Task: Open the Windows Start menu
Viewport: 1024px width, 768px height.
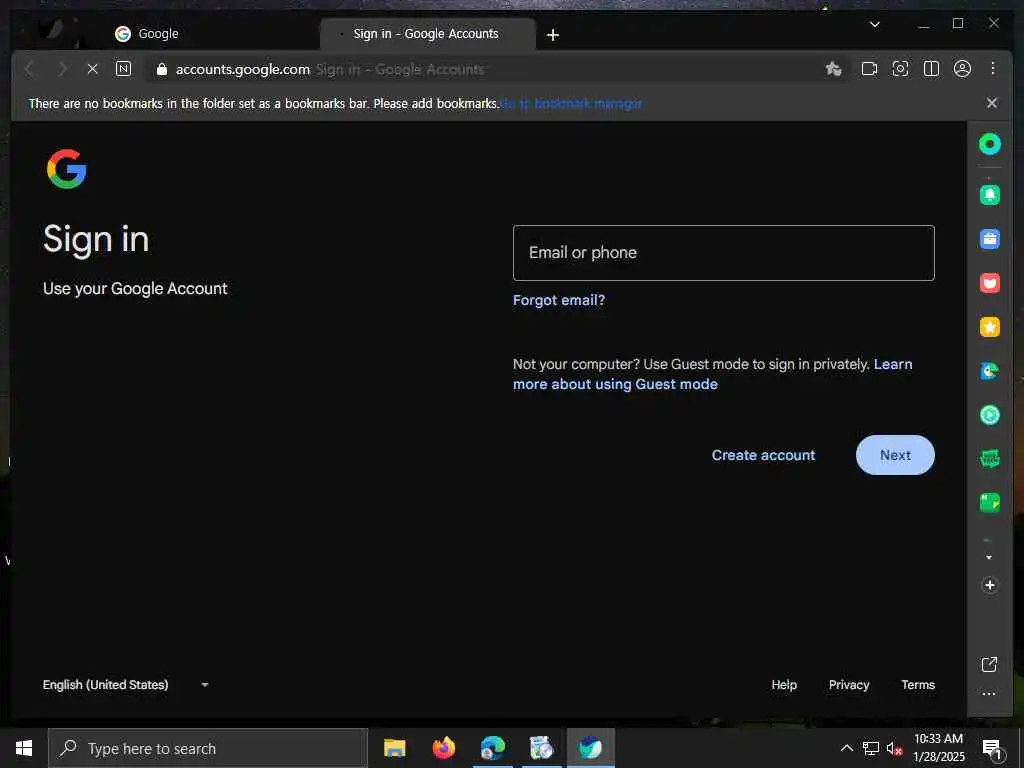Action: (24, 748)
